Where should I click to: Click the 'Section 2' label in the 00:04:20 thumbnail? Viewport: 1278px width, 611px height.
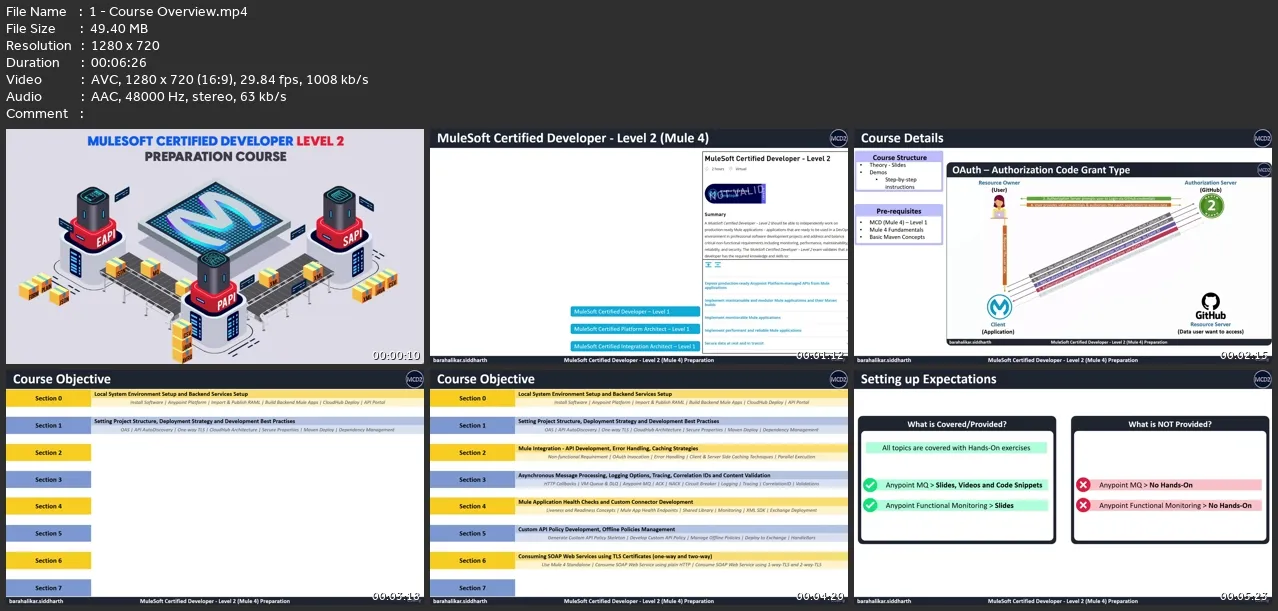coord(472,453)
